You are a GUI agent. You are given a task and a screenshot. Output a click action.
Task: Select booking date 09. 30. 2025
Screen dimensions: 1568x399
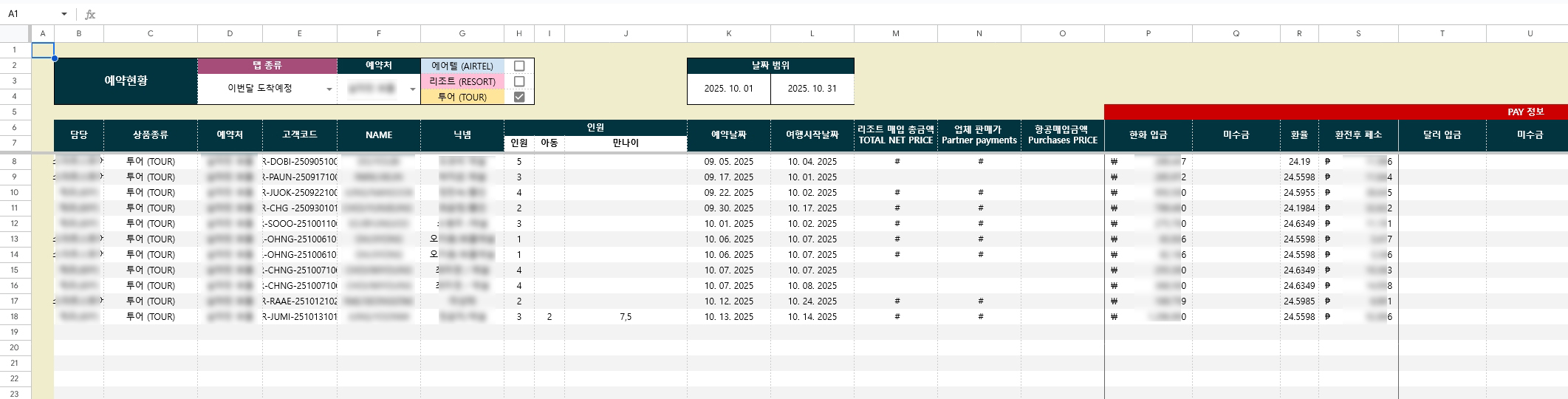(729, 208)
